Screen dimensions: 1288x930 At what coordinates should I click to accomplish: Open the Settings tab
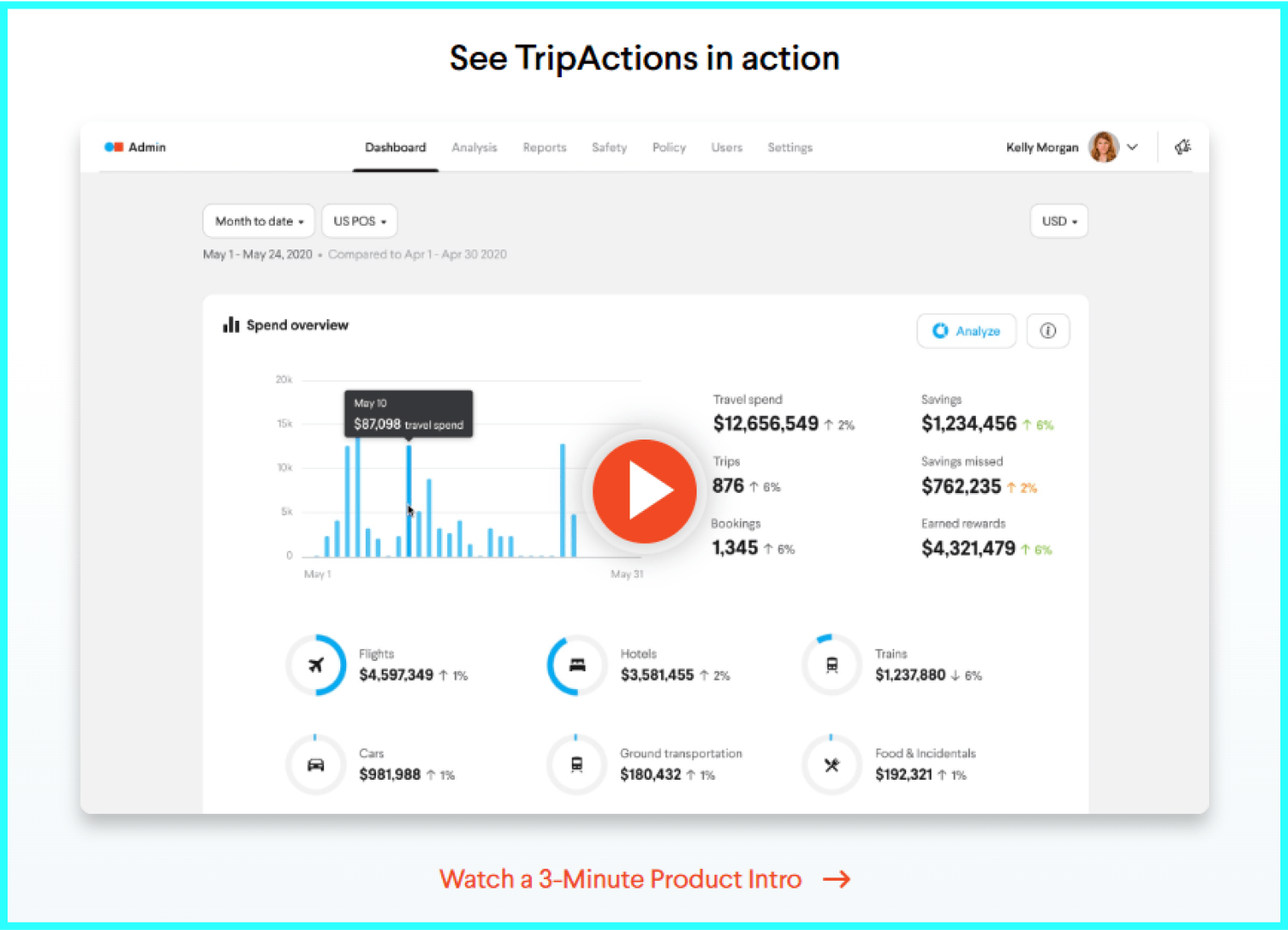[x=790, y=148]
